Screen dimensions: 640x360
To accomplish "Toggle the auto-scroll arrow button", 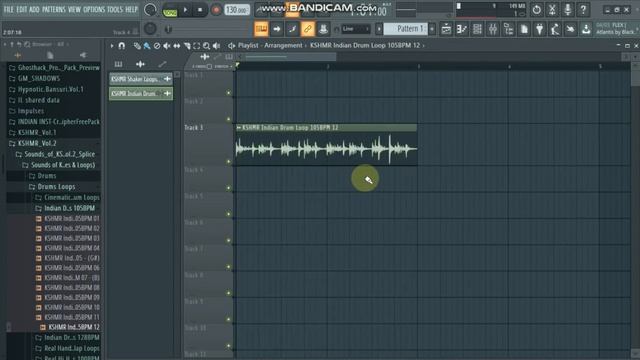I will click(x=277, y=29).
